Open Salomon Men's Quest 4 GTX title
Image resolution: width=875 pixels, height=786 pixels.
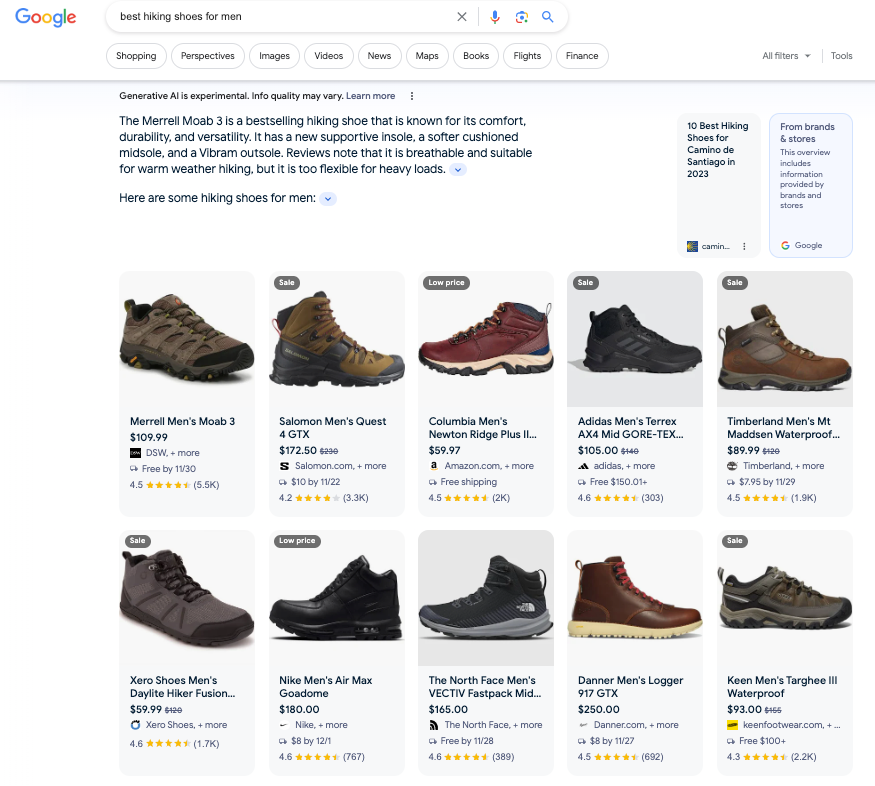click(x=333, y=428)
